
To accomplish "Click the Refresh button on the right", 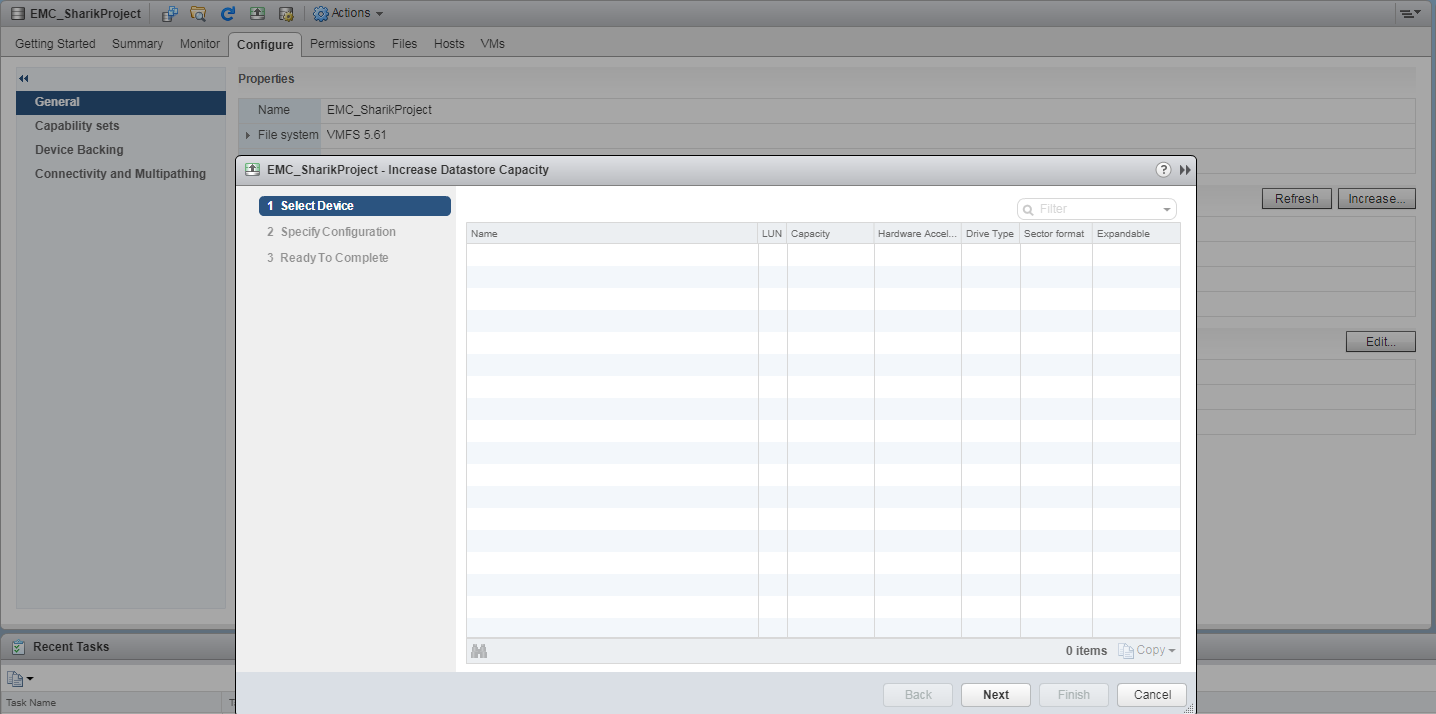I will [1296, 198].
